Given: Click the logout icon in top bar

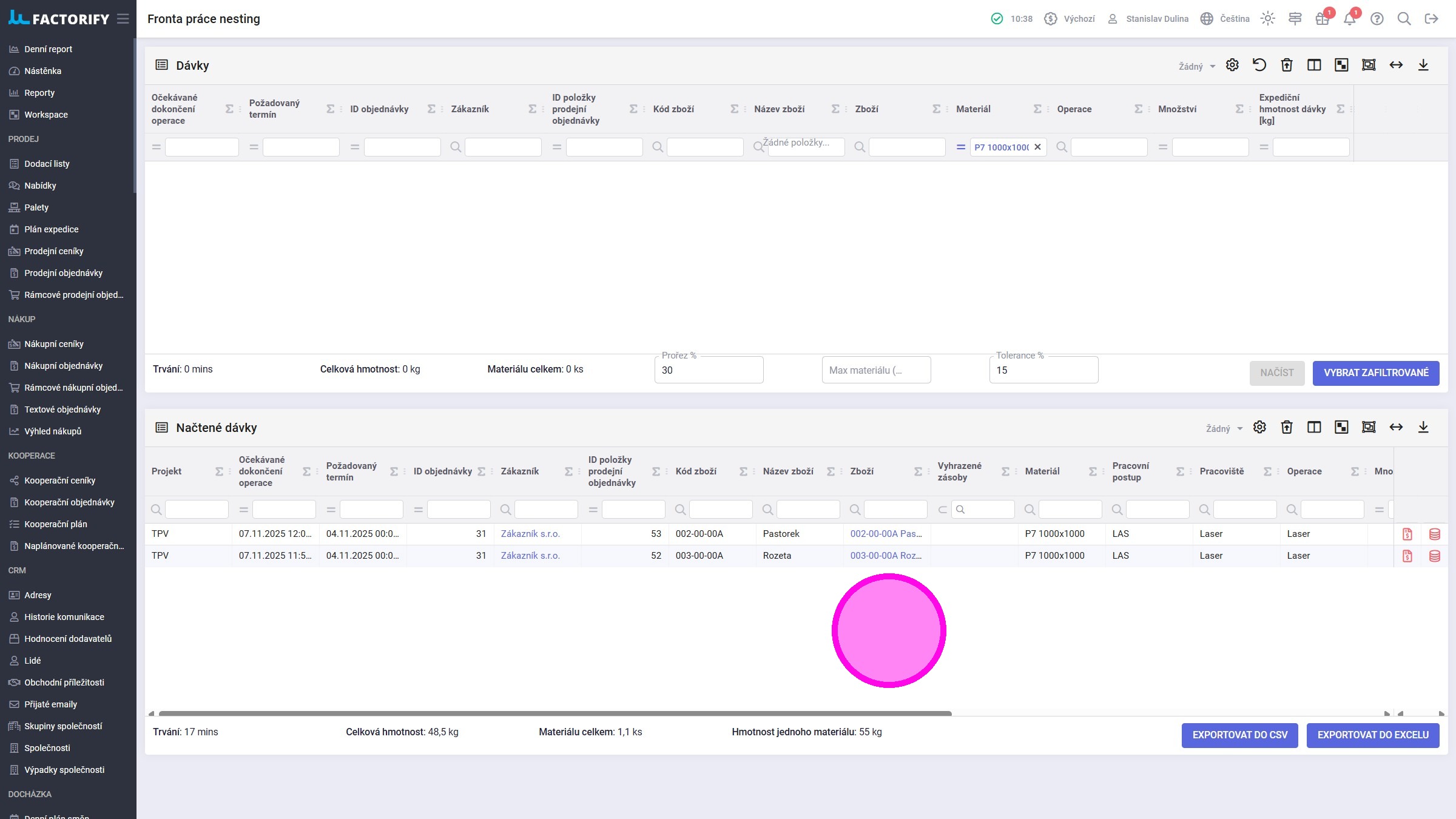Looking at the screenshot, I should click(1431, 19).
